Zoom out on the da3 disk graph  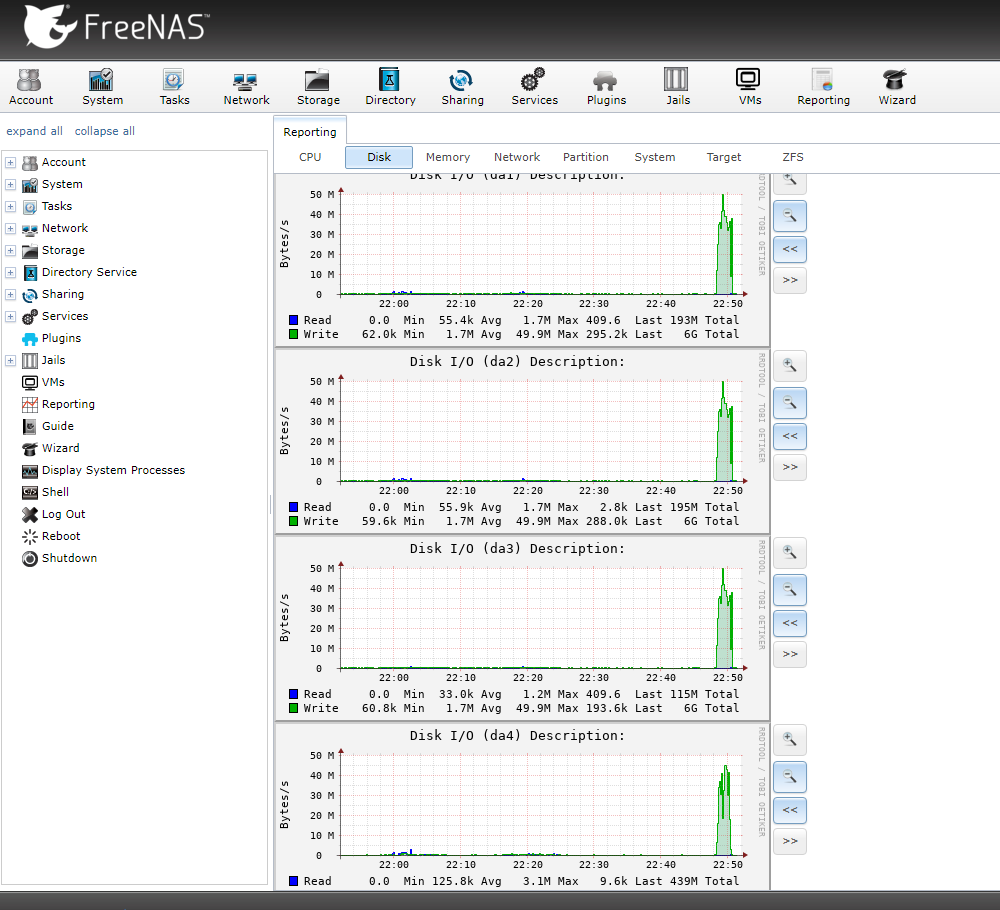(x=790, y=590)
